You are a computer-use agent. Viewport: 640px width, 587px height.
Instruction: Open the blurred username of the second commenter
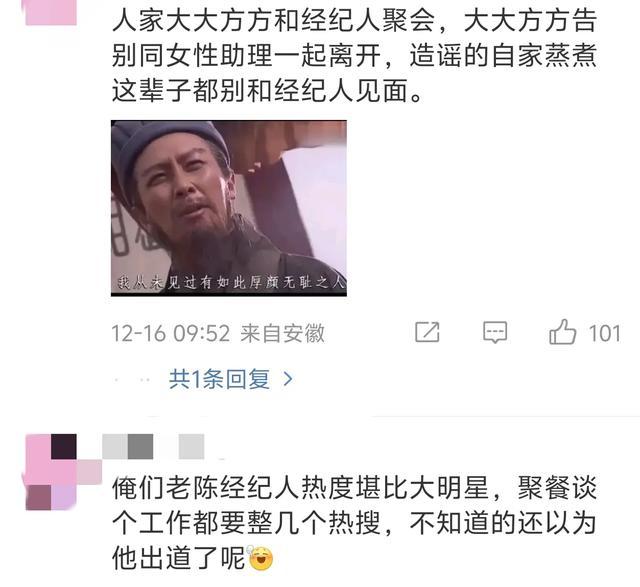coord(153,447)
